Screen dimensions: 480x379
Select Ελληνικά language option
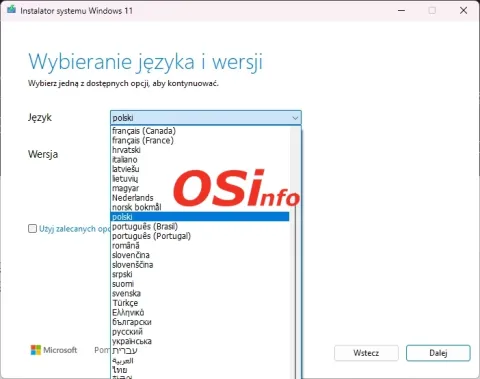[x=200, y=313]
